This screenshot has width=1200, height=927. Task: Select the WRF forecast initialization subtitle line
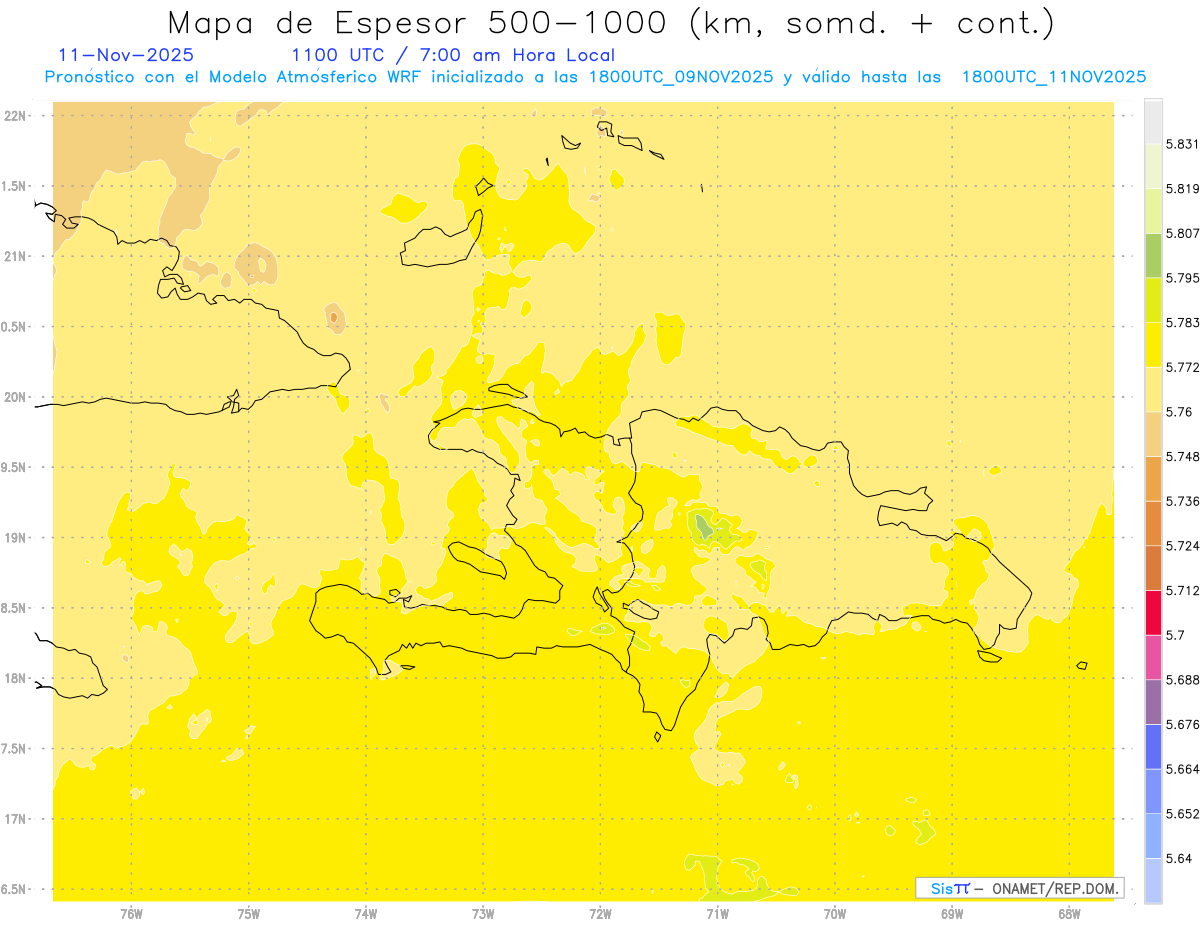(x=595, y=77)
